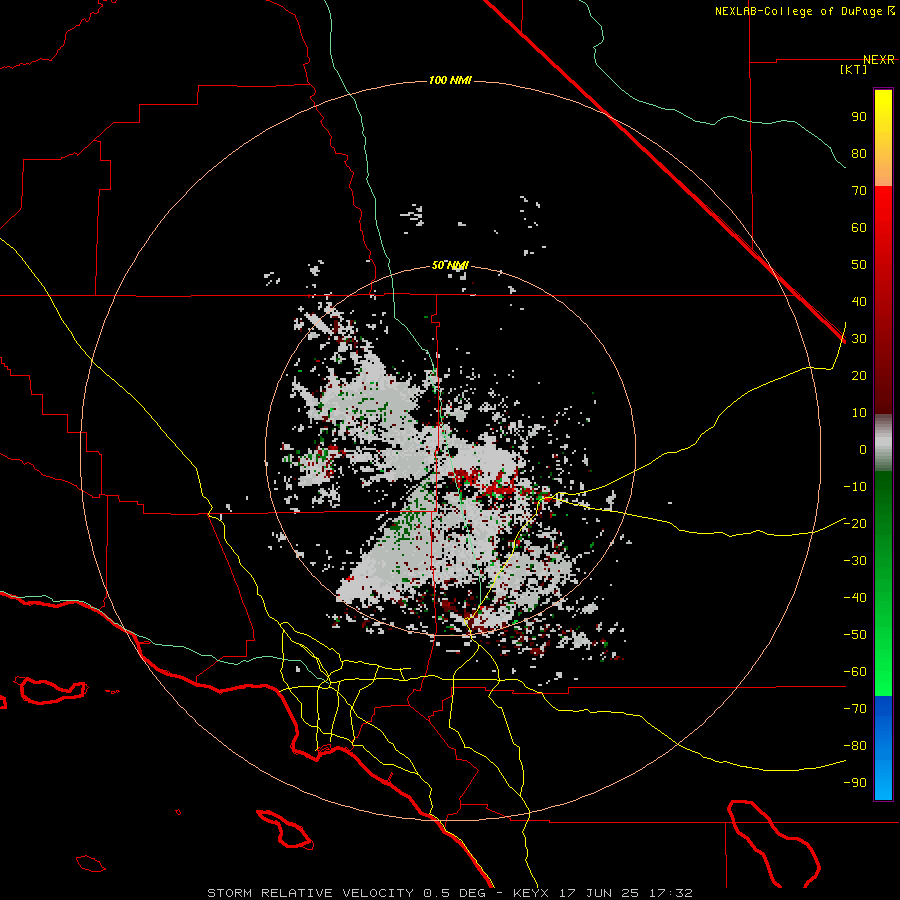Select the 100 NMI range ring label

tap(450, 80)
